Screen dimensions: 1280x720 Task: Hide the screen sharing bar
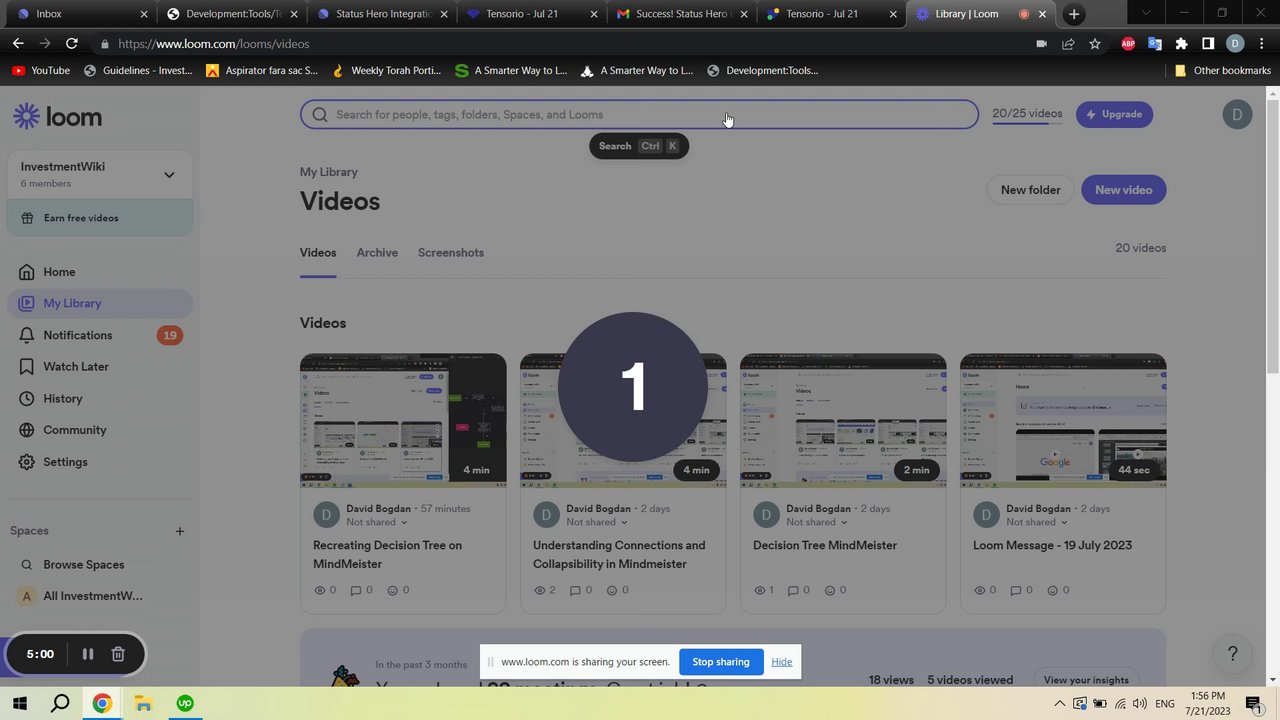click(x=782, y=662)
